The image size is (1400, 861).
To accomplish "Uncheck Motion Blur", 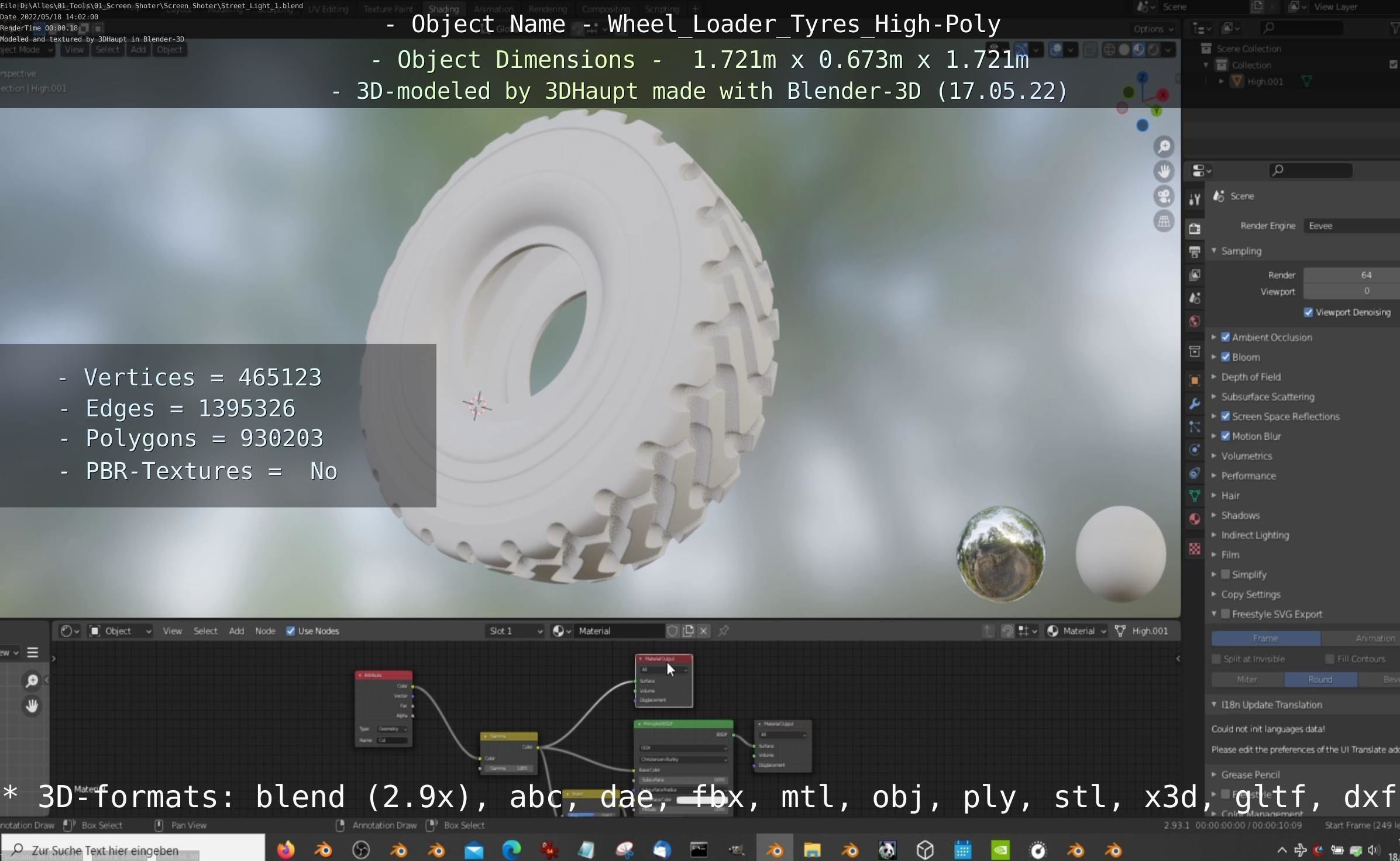I will pyautogui.click(x=1226, y=436).
